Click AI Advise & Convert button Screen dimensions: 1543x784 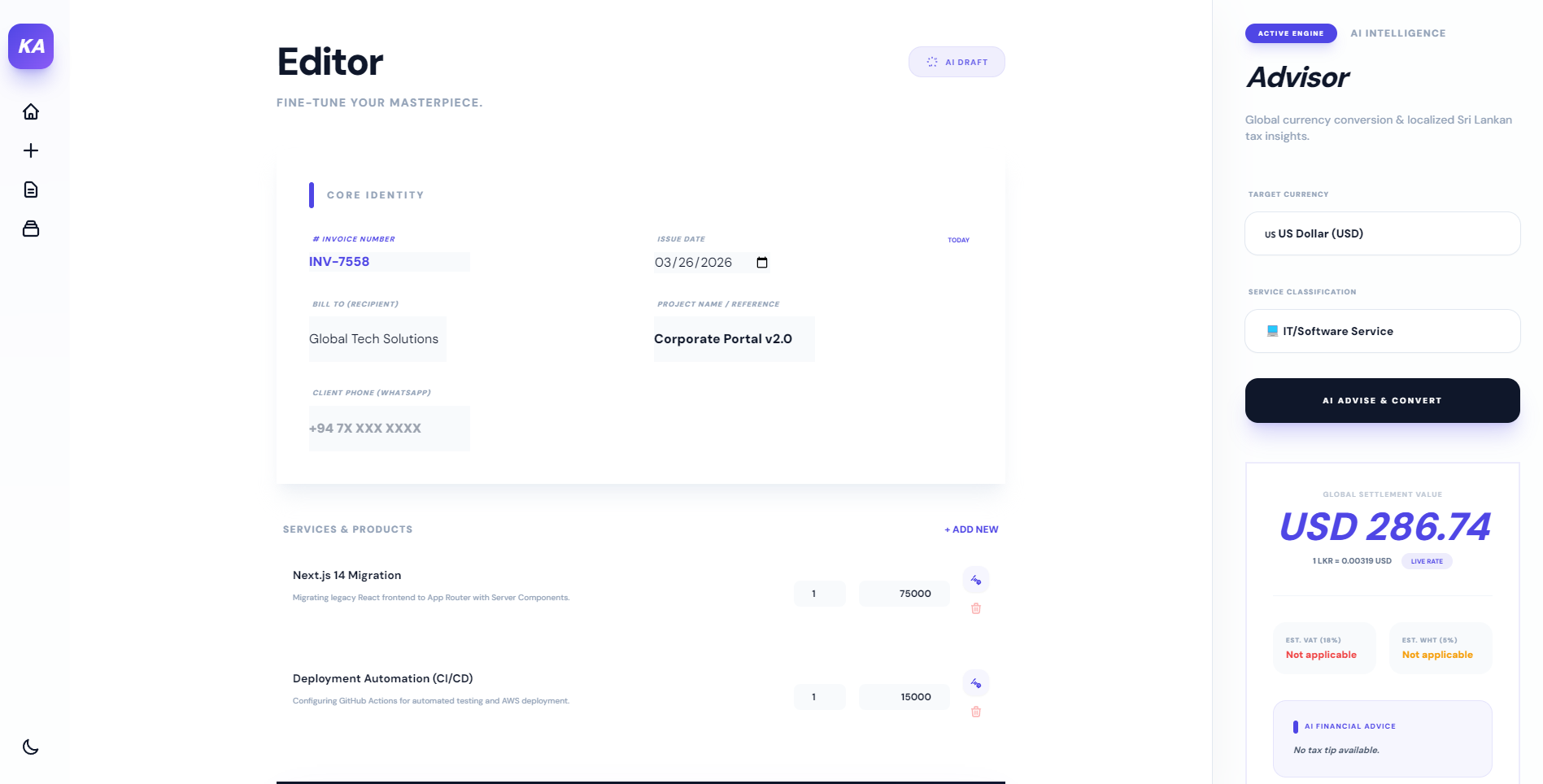pos(1382,400)
